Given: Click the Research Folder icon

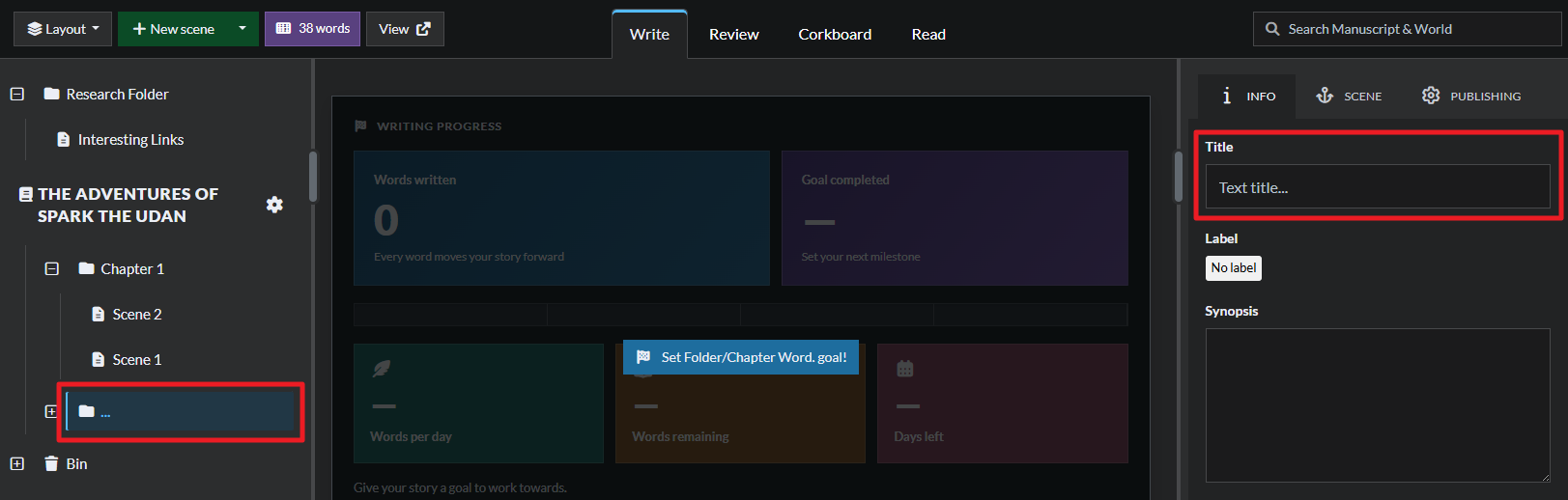Looking at the screenshot, I should (52, 94).
